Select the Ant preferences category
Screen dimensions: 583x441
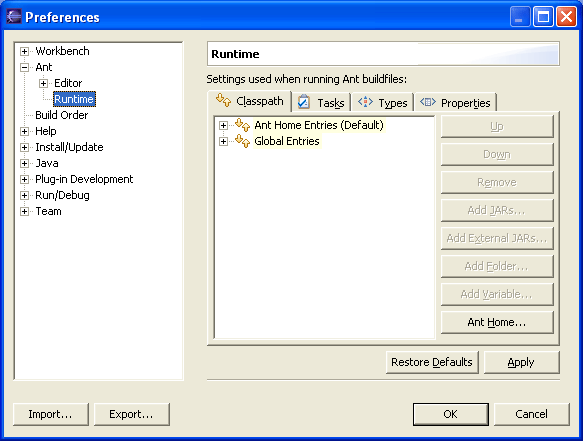click(x=44, y=67)
